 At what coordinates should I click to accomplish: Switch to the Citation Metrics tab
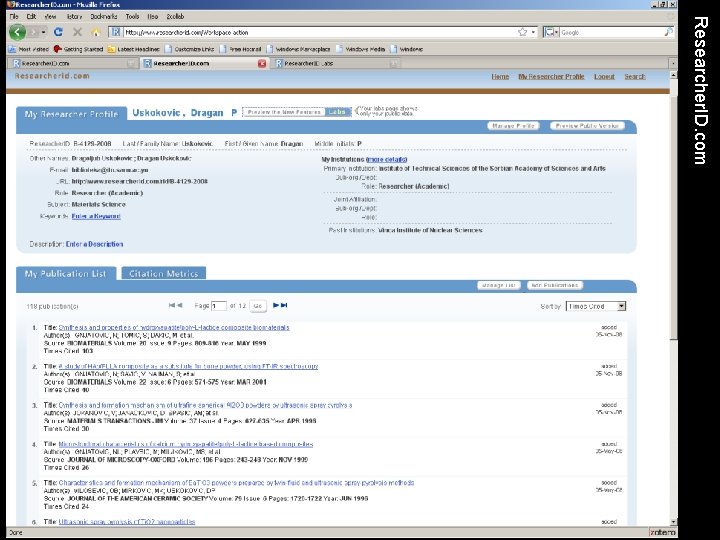(163, 274)
